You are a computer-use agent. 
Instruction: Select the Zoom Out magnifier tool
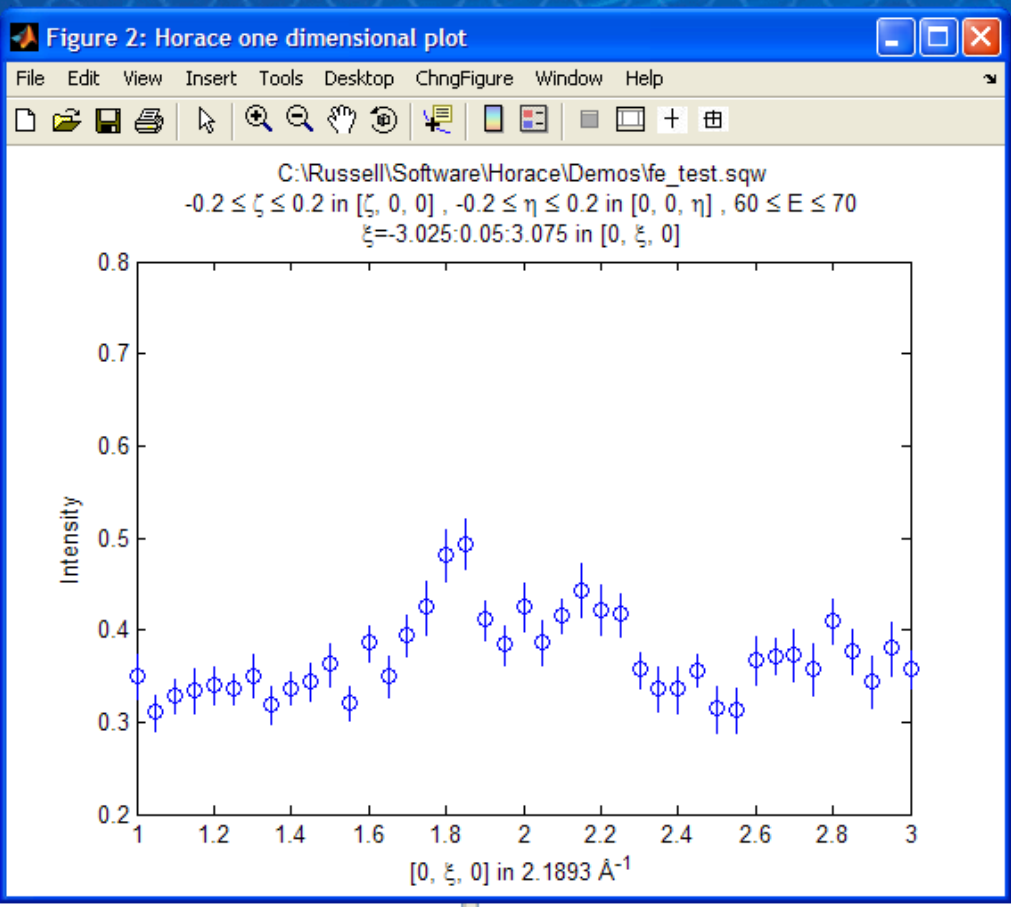pyautogui.click(x=299, y=120)
